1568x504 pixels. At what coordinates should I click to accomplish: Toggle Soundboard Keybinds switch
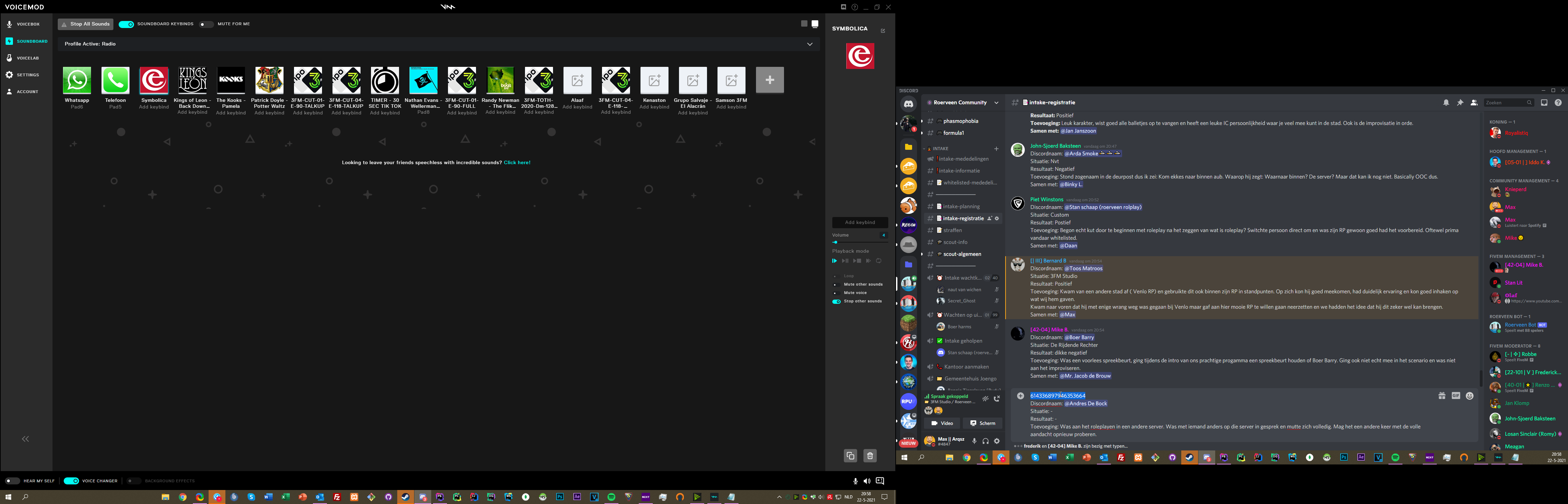[126, 24]
